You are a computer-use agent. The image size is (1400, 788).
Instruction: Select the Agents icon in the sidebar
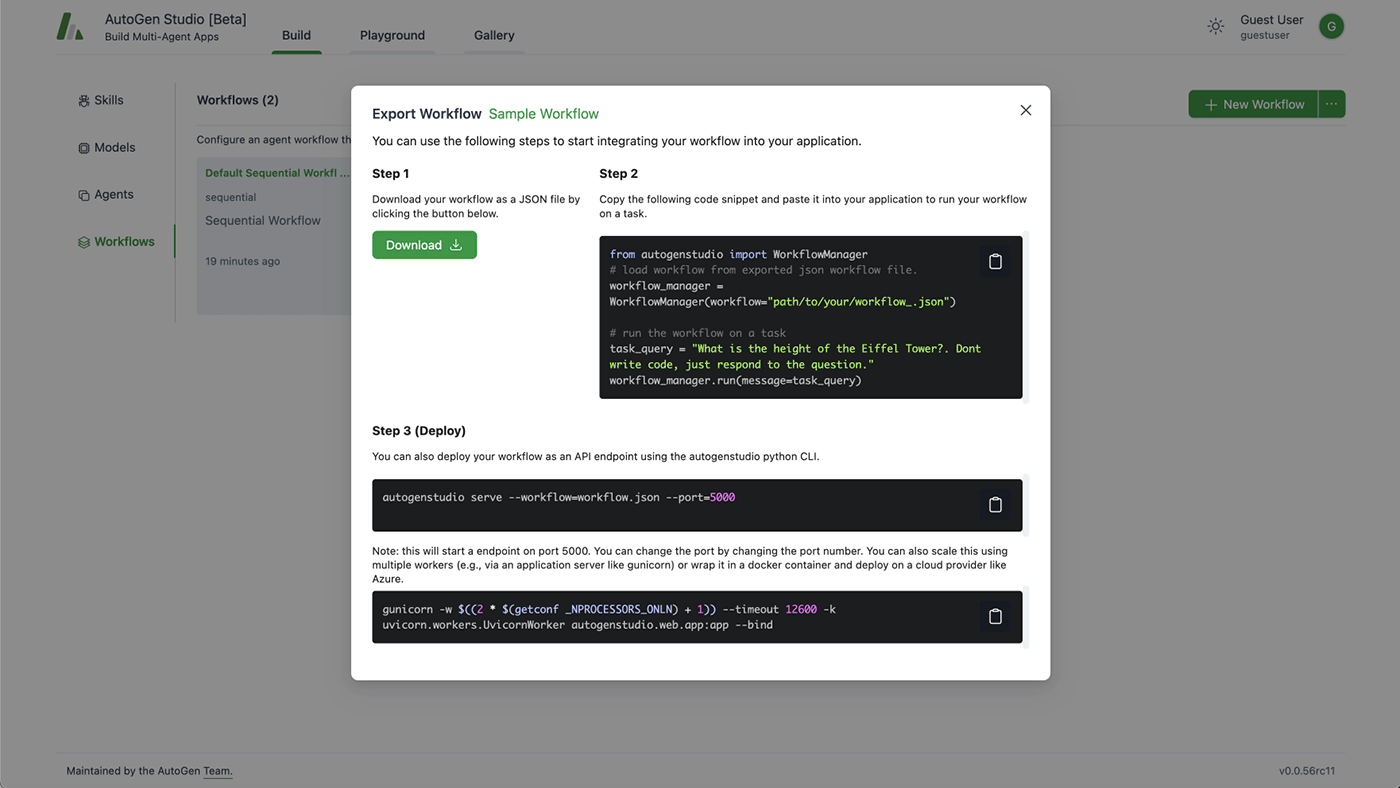pyautogui.click(x=82, y=194)
